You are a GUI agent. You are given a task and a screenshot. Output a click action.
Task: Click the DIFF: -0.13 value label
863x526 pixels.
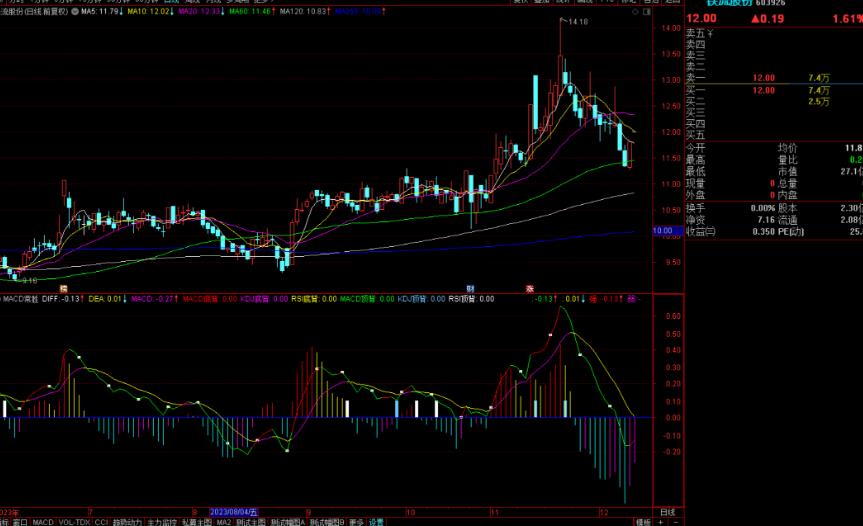point(63,299)
